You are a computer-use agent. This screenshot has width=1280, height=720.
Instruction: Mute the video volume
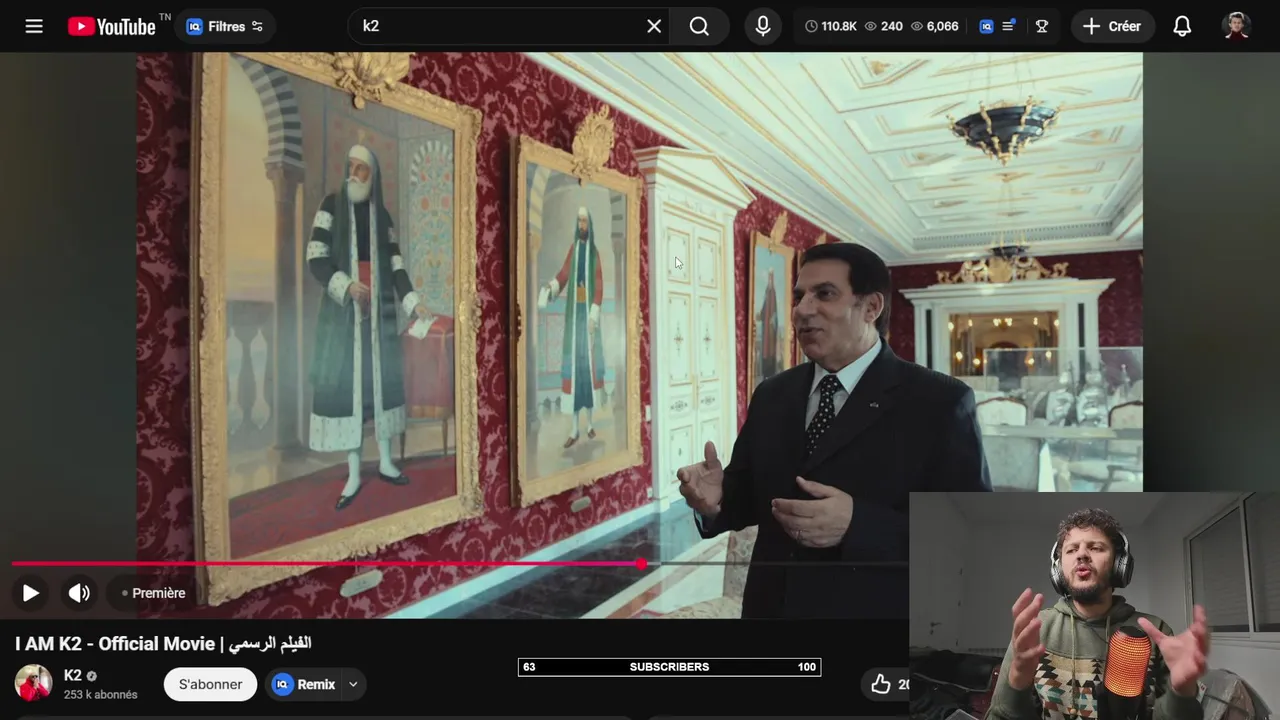[79, 593]
